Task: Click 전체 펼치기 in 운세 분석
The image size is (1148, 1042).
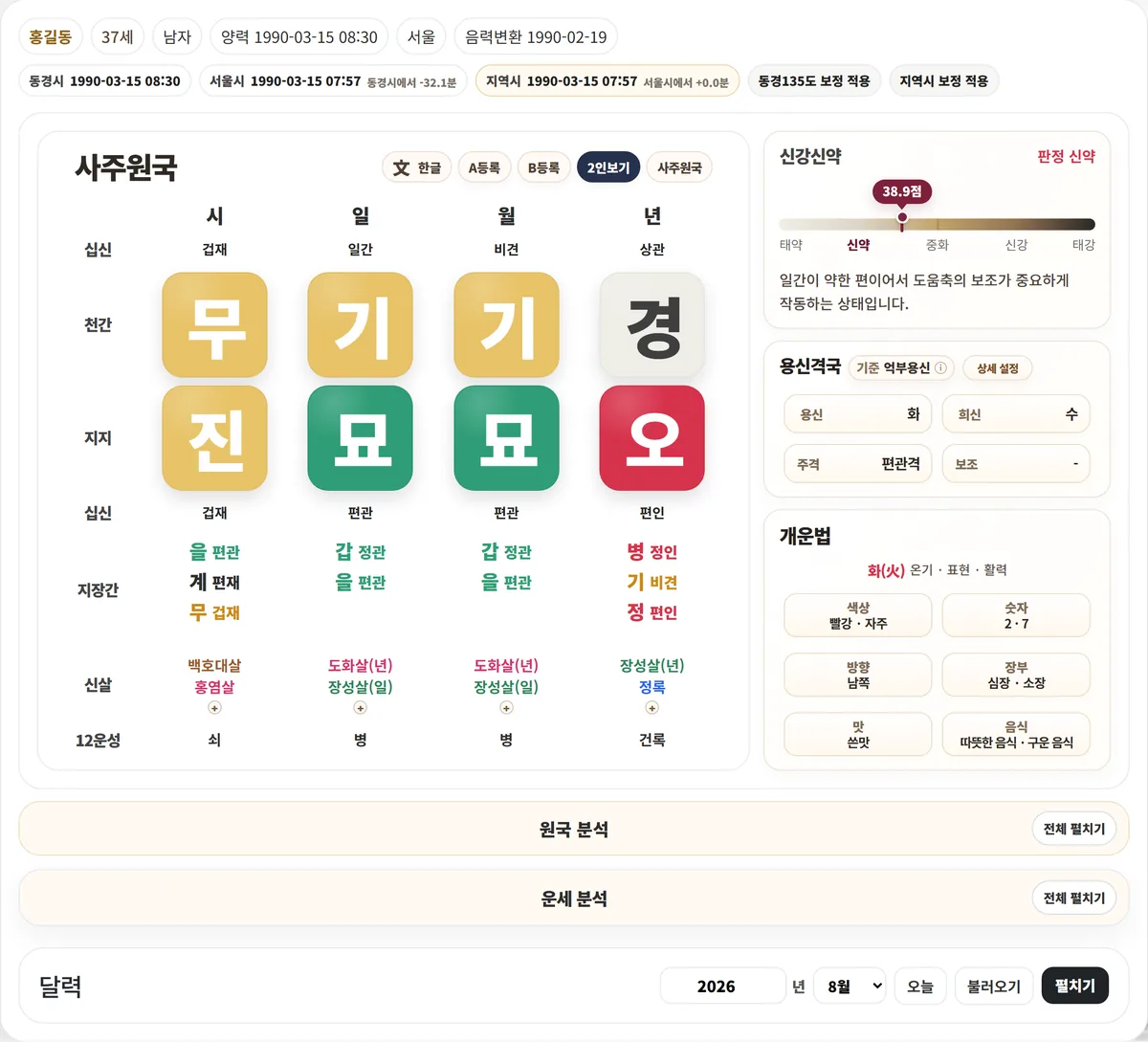Action: [x=1073, y=898]
